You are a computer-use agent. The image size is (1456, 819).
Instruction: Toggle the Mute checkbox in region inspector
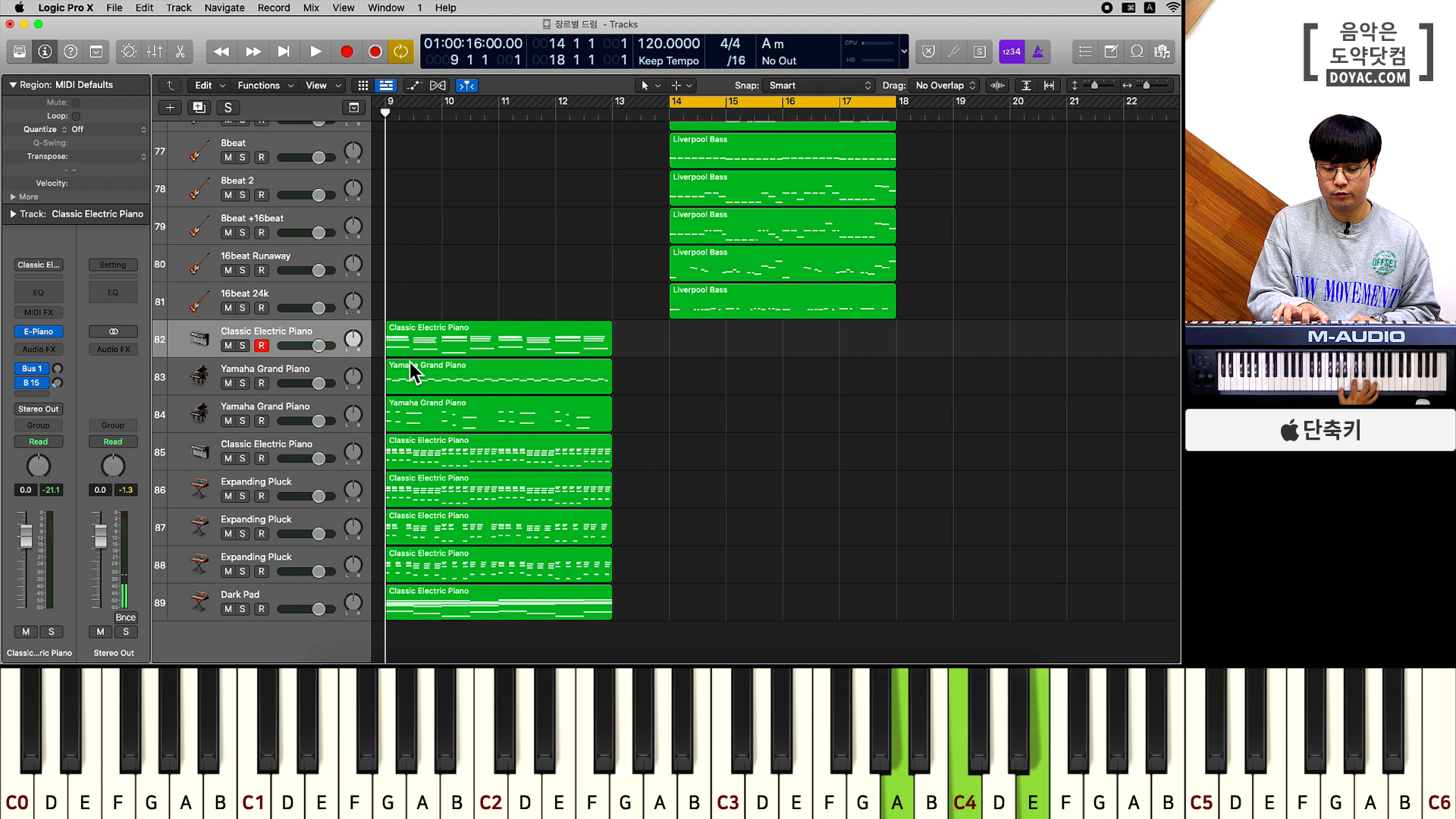click(x=76, y=102)
